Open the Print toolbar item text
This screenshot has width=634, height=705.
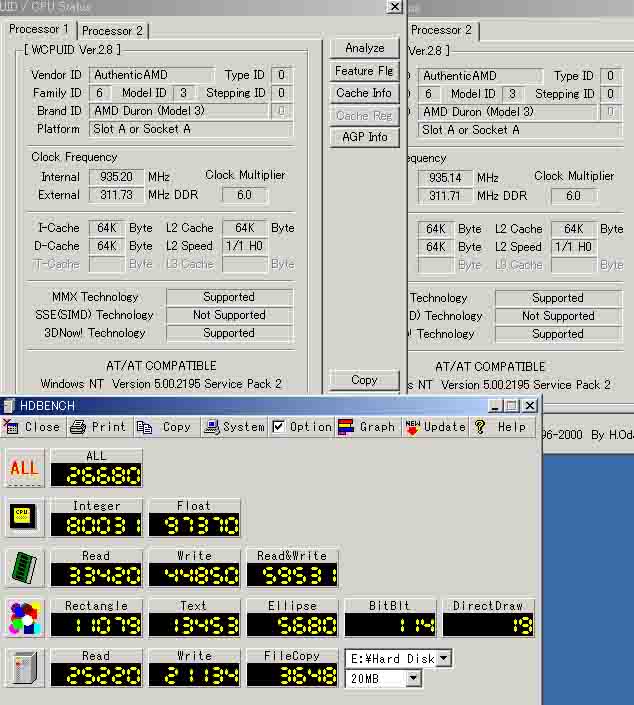[x=108, y=427]
